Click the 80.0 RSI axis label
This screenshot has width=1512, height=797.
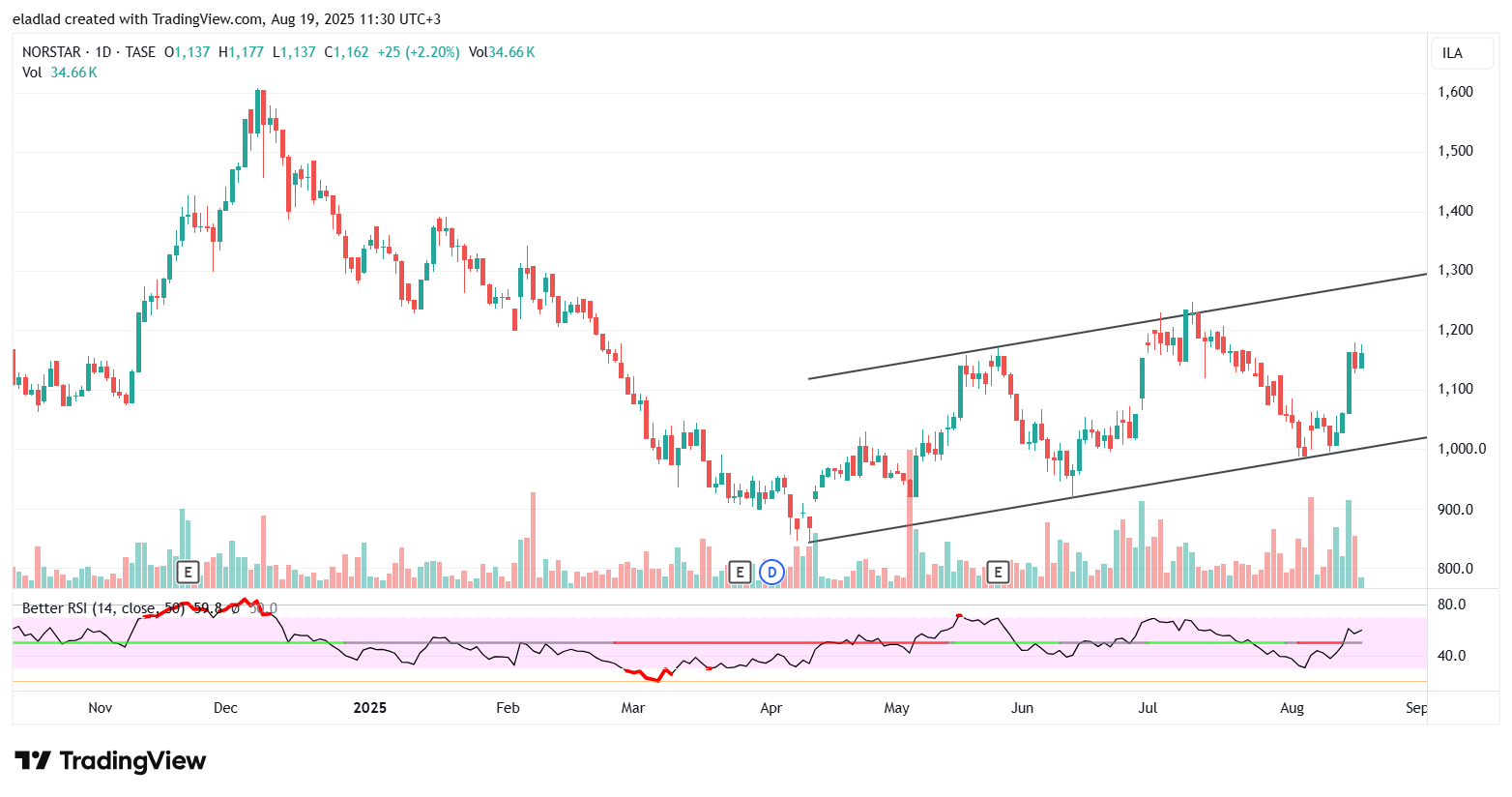pos(1452,605)
